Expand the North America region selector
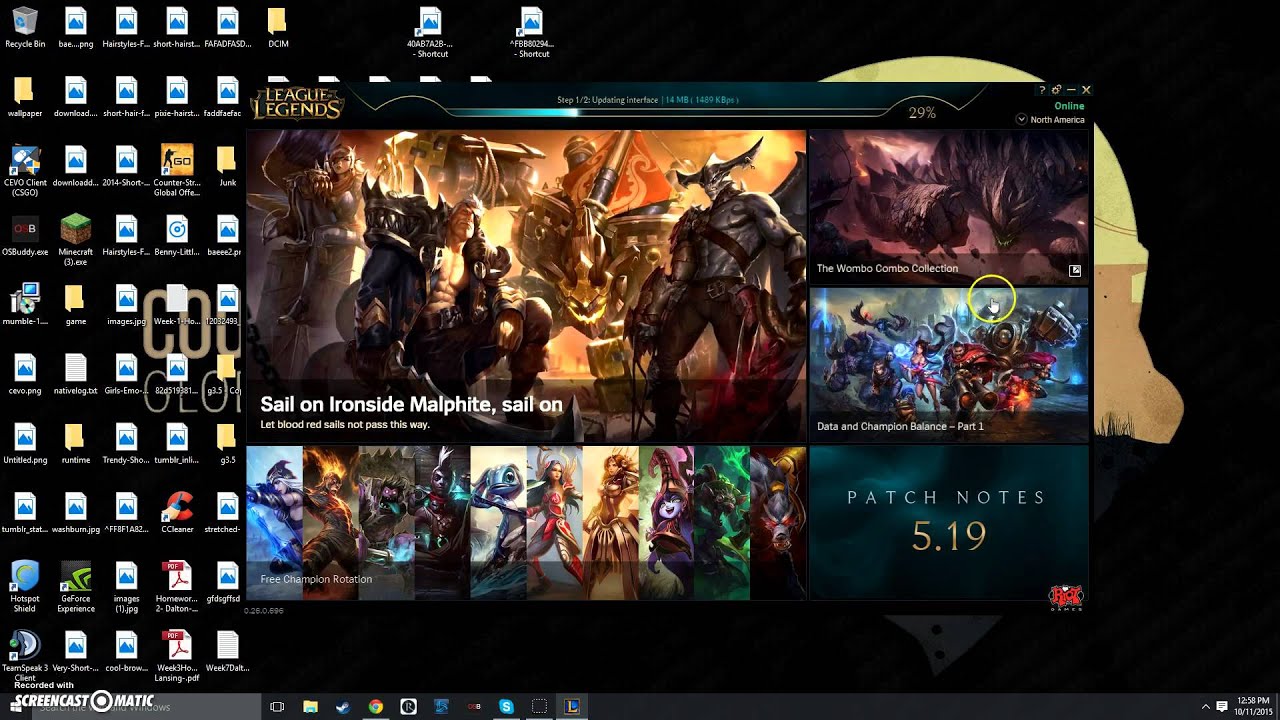The height and width of the screenshot is (720, 1280). pyautogui.click(x=1050, y=119)
